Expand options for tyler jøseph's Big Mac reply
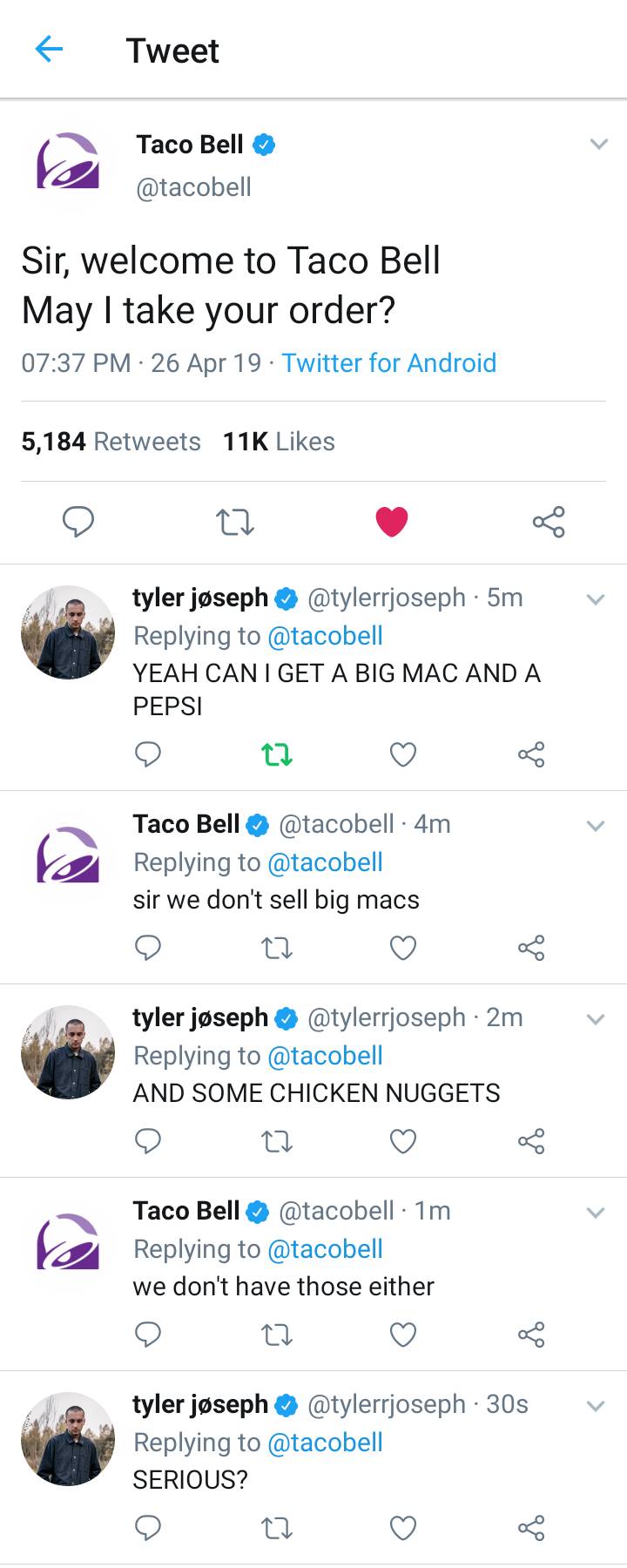This screenshot has width=627, height=1568. click(x=597, y=598)
